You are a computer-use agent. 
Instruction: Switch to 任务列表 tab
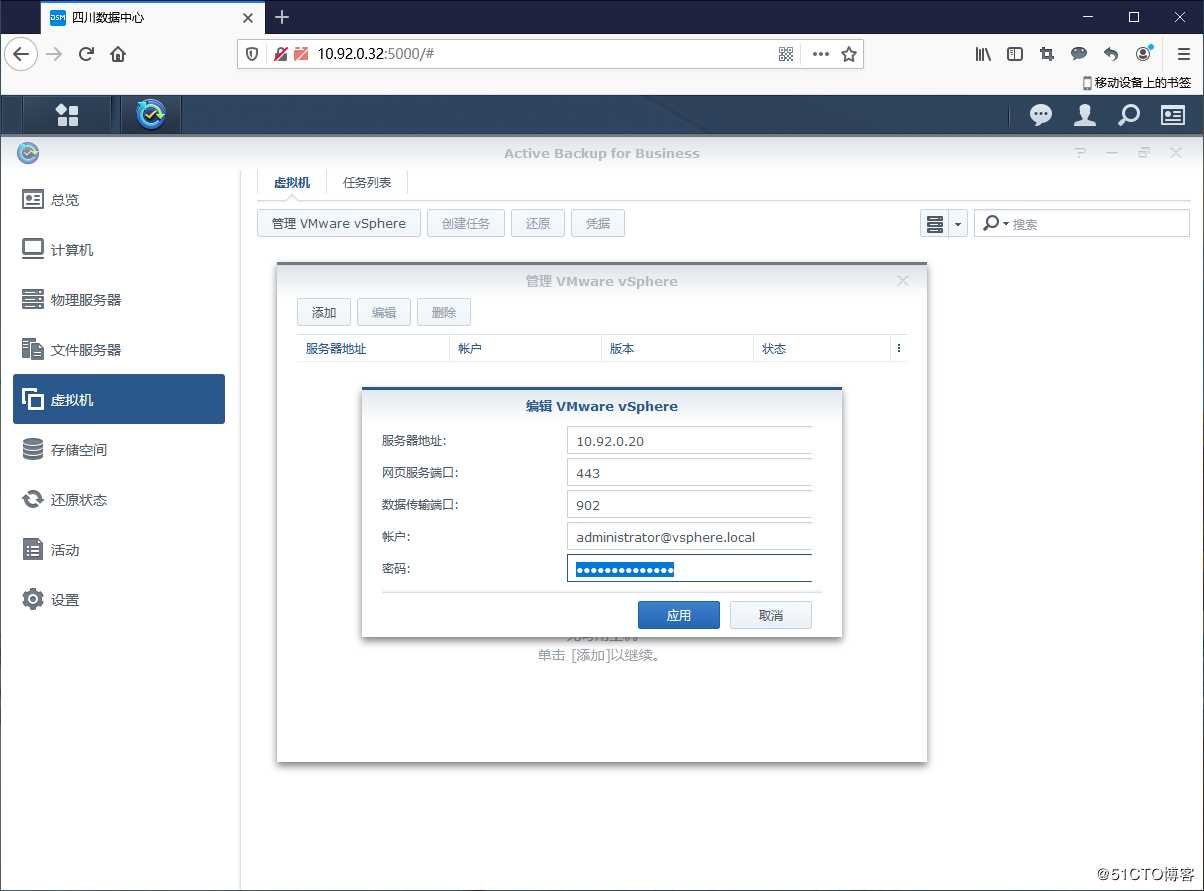pyautogui.click(x=367, y=183)
